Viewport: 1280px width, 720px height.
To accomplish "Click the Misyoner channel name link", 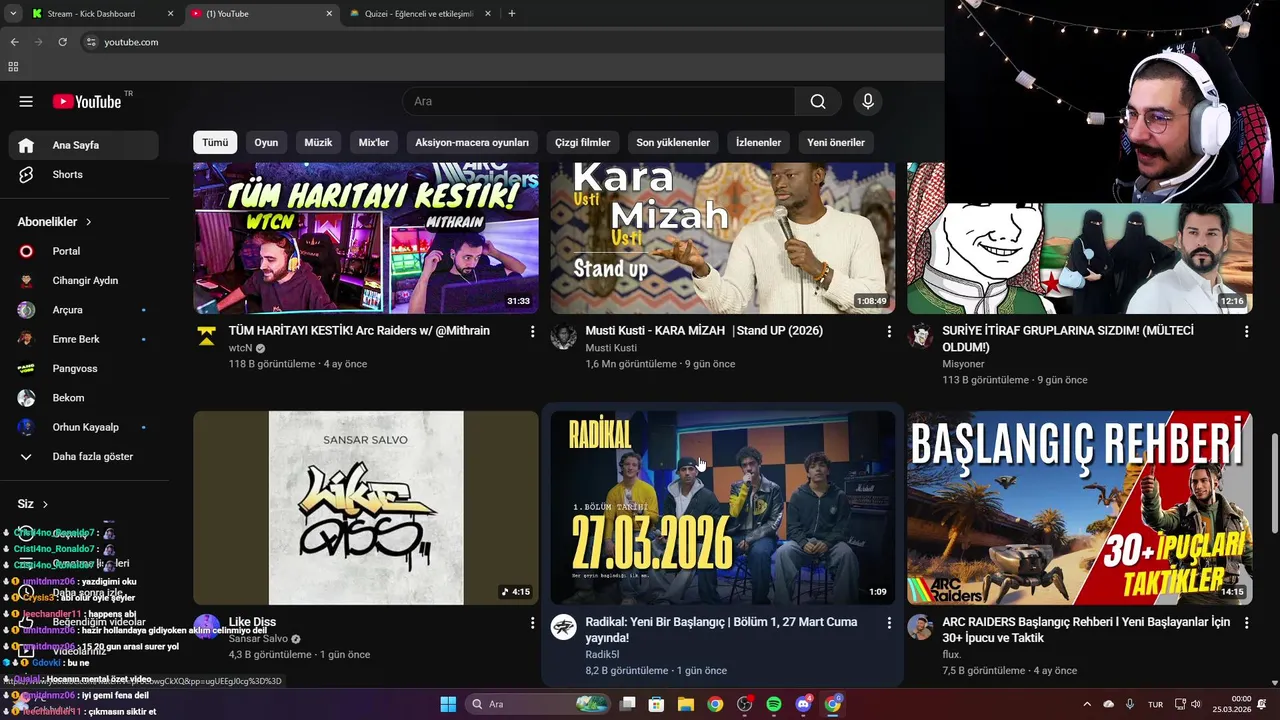I will point(965,364).
